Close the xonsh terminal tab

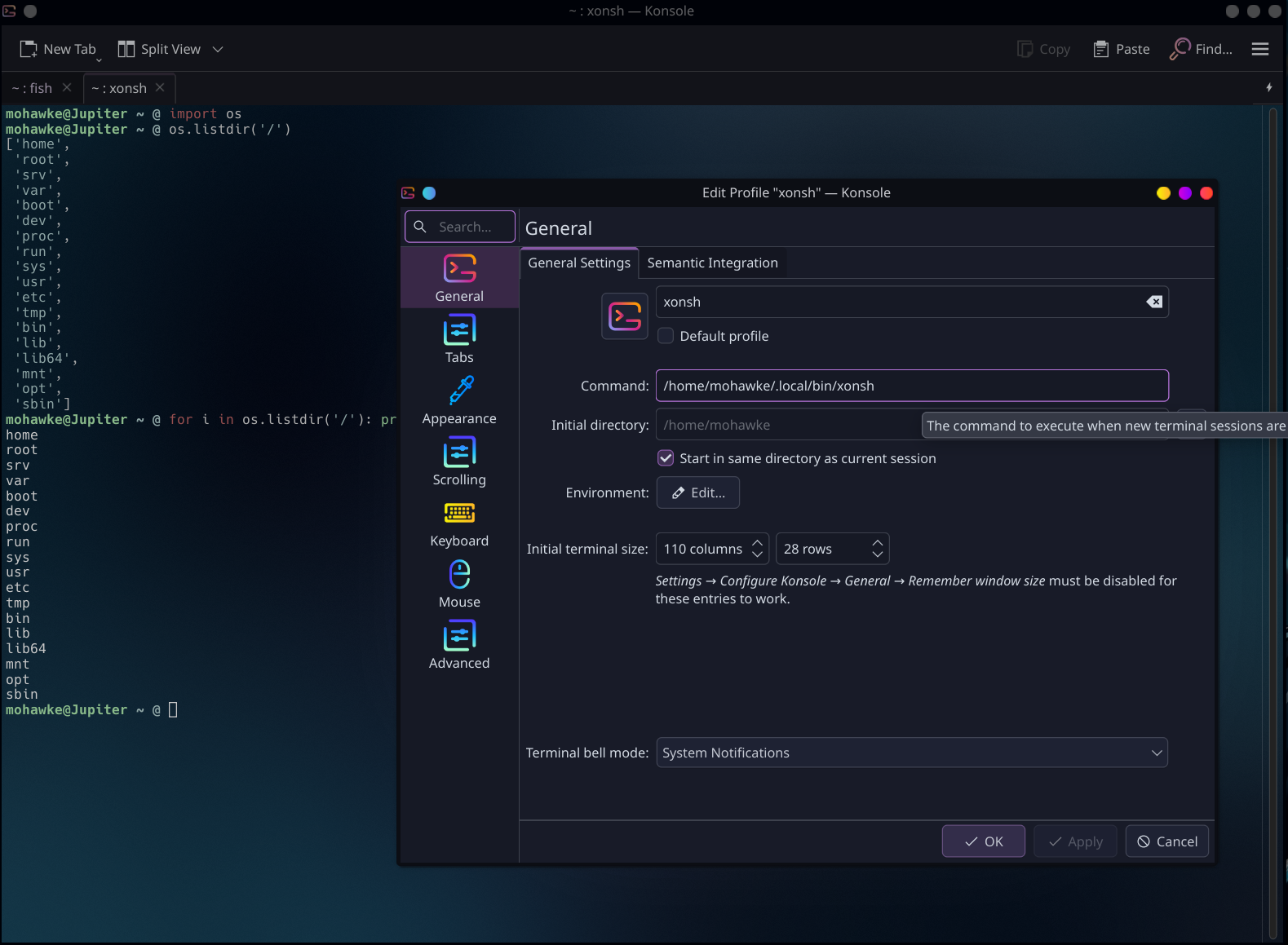point(160,87)
